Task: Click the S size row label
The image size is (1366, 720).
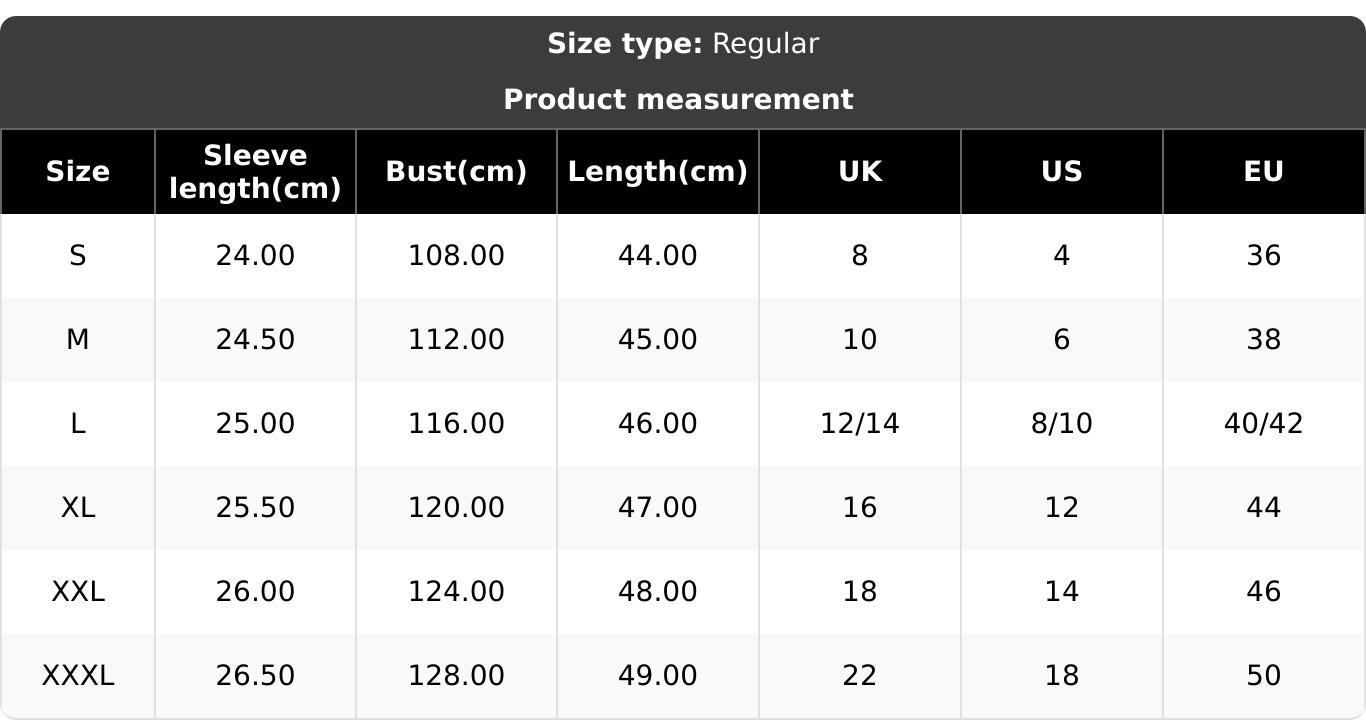Action: [78, 256]
